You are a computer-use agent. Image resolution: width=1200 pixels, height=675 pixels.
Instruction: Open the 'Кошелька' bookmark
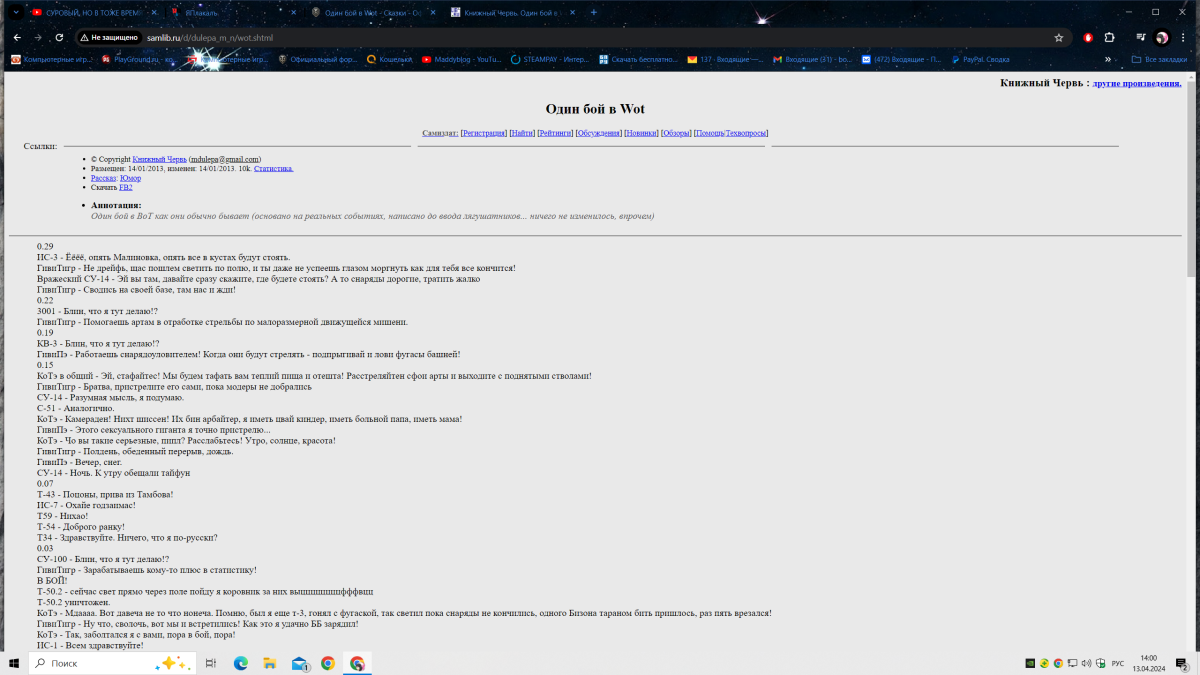pyautogui.click(x=390, y=59)
